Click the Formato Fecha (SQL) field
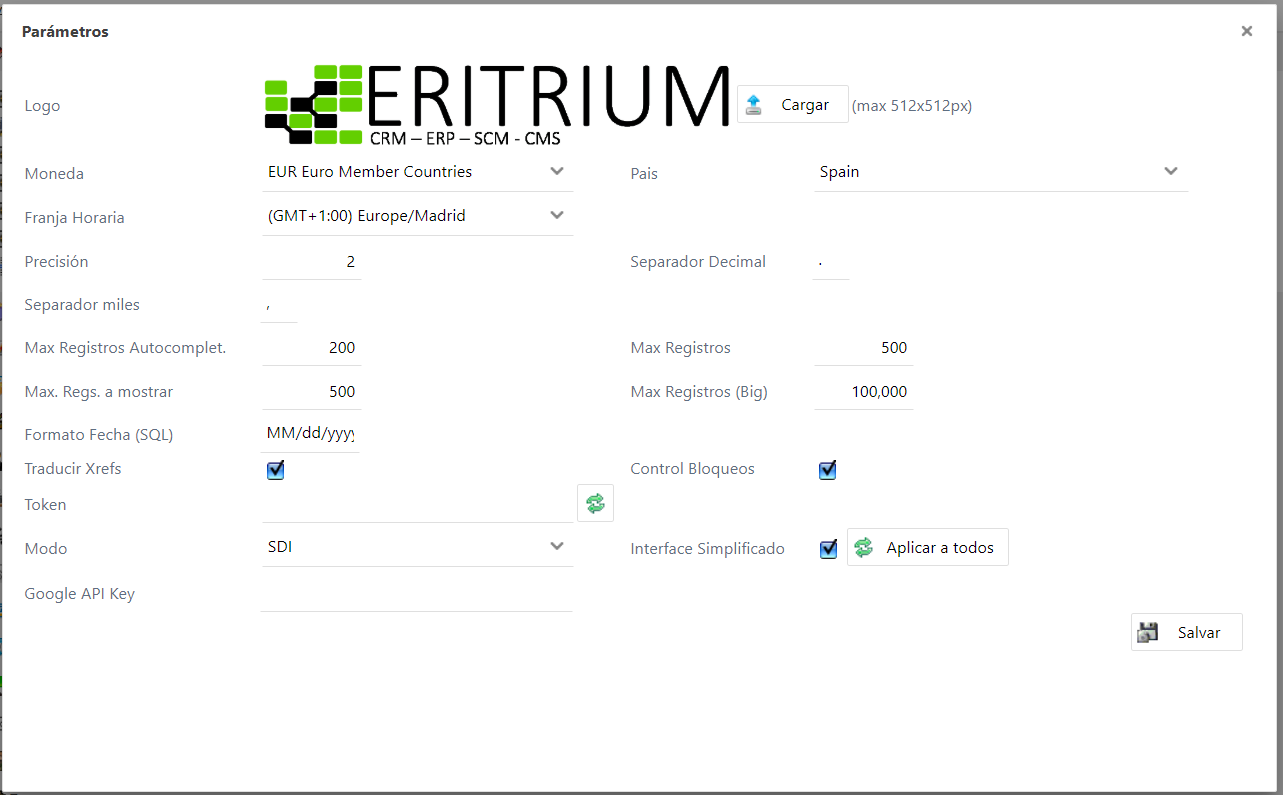Screen dimensions: 1283x795 coord(311,435)
